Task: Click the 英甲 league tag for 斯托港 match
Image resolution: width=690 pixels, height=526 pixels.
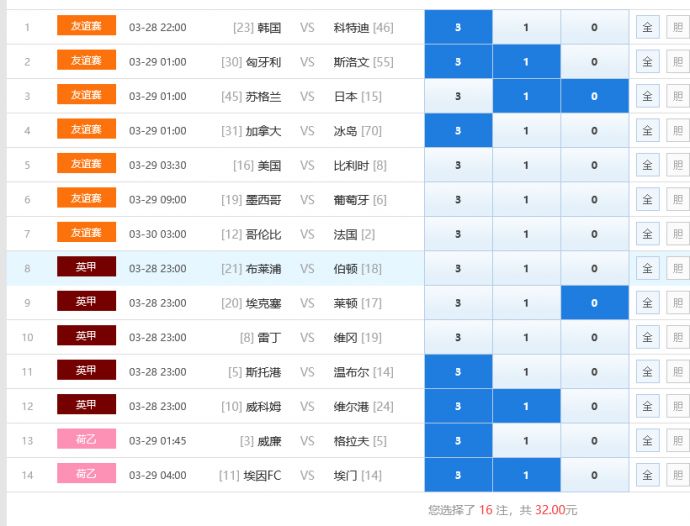Action: [x=86, y=371]
